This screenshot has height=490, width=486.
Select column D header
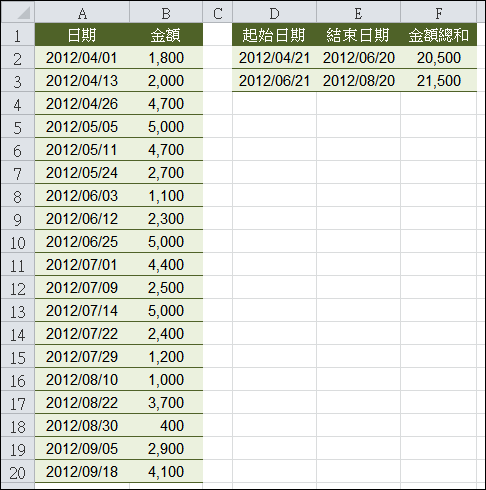(274, 13)
